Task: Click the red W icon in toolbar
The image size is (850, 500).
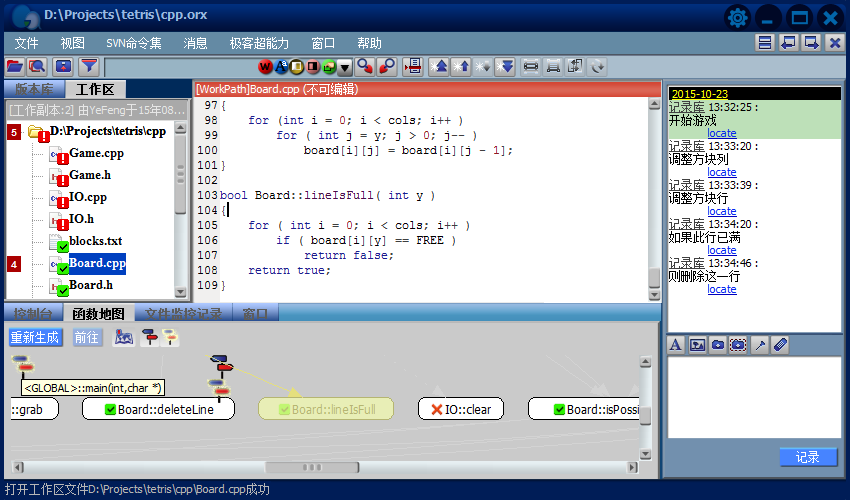Action: 265,67
